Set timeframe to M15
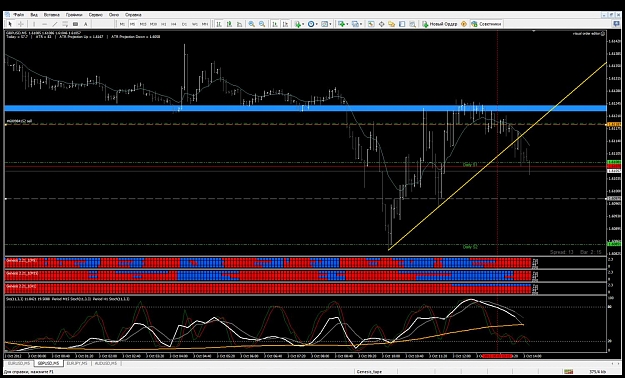Image resolution: width=625 pixels, height=378 pixels. pyautogui.click(x=143, y=24)
